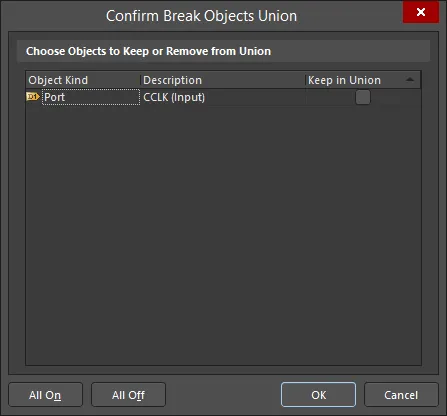Enable all objects with All On
The width and height of the screenshot is (447, 416).
tap(45, 395)
